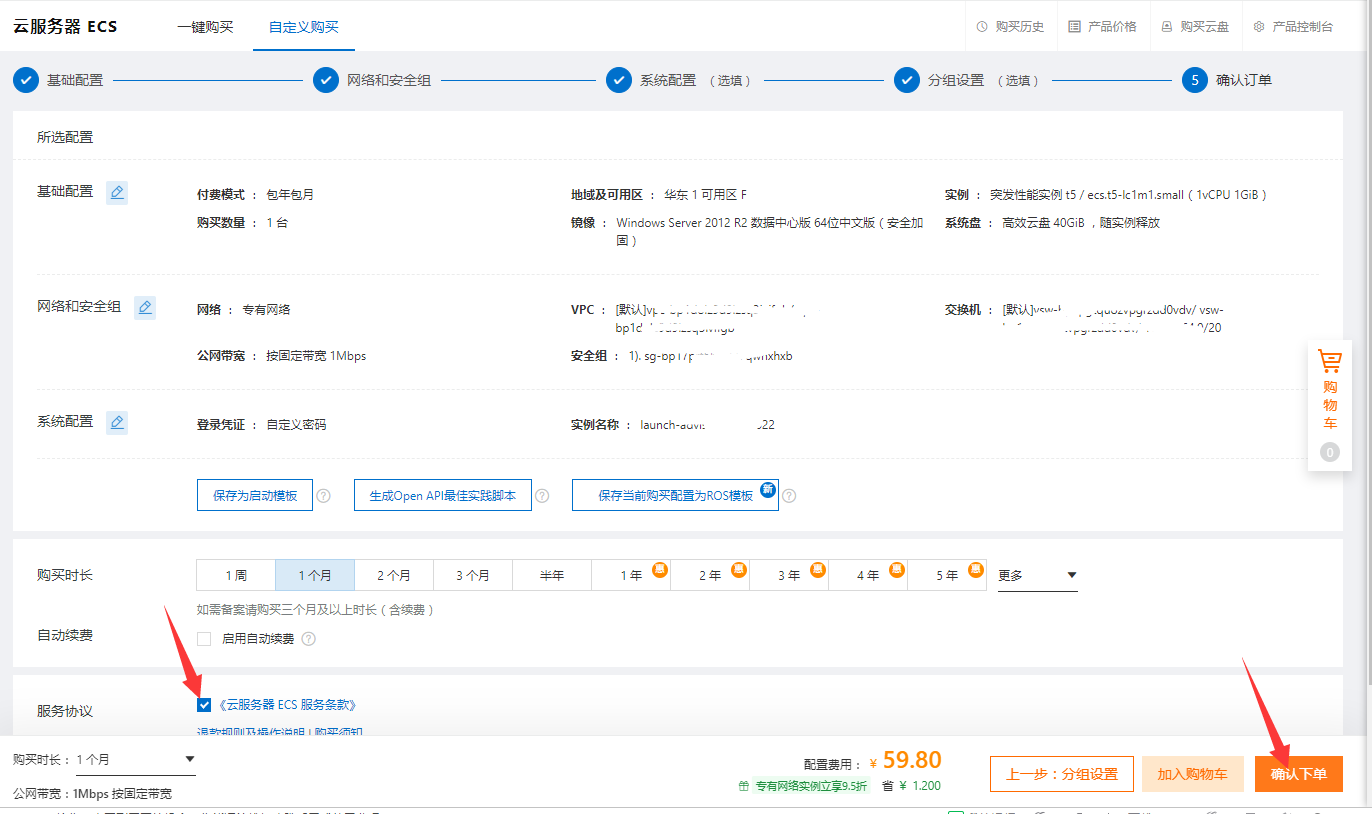Screen dimensions: 1372x814
Task: Open the bottom-bar 购买时长 dropdown
Action: point(135,760)
